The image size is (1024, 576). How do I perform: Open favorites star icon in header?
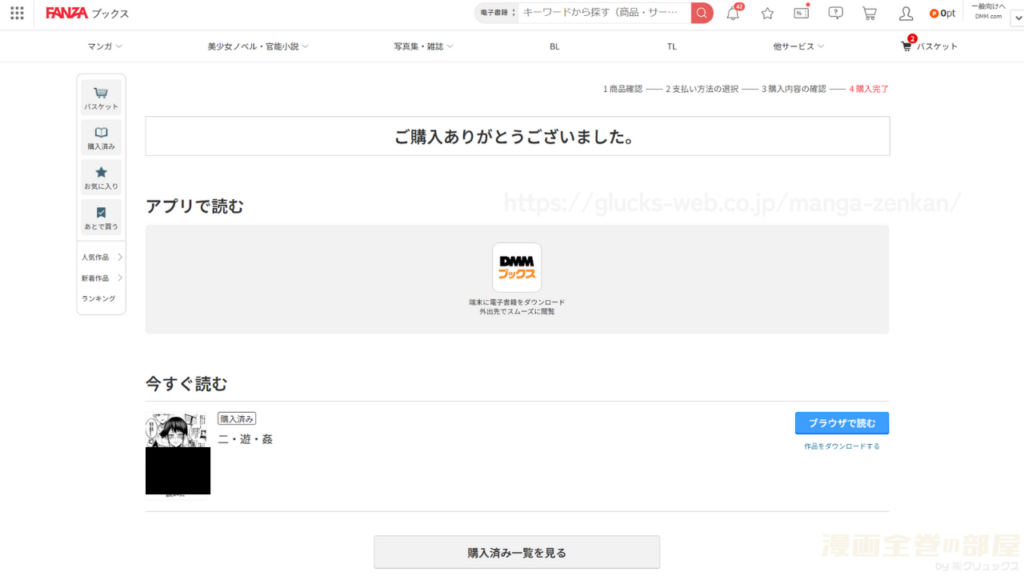pos(767,13)
